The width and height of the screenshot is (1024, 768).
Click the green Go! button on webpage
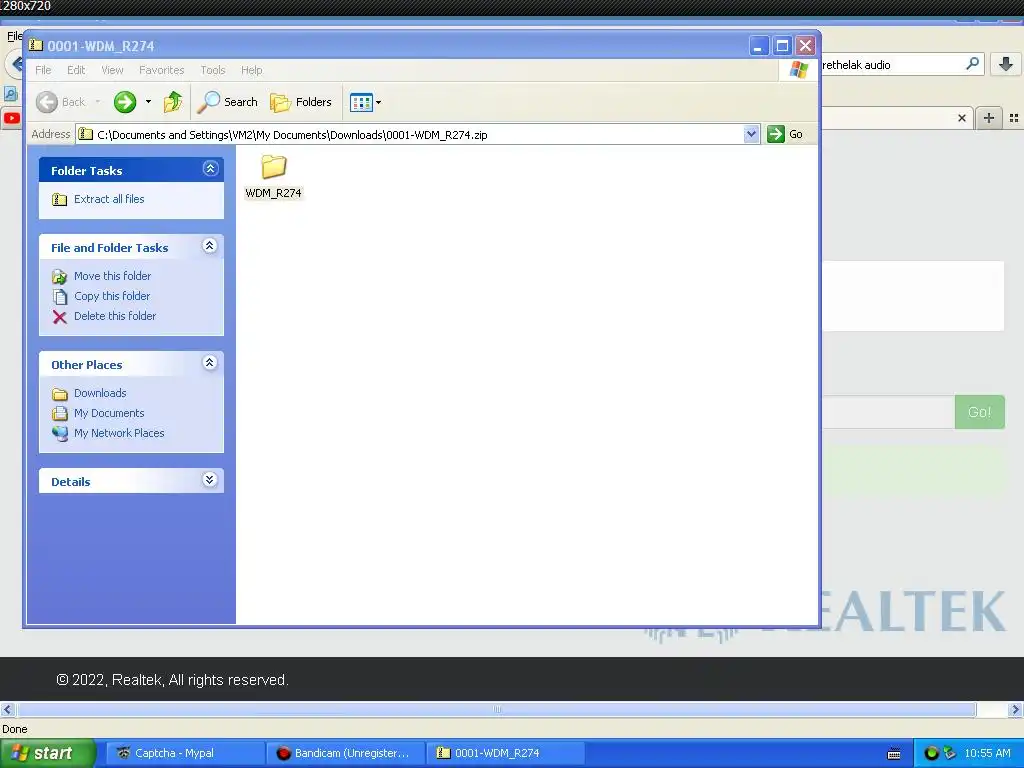[979, 412]
